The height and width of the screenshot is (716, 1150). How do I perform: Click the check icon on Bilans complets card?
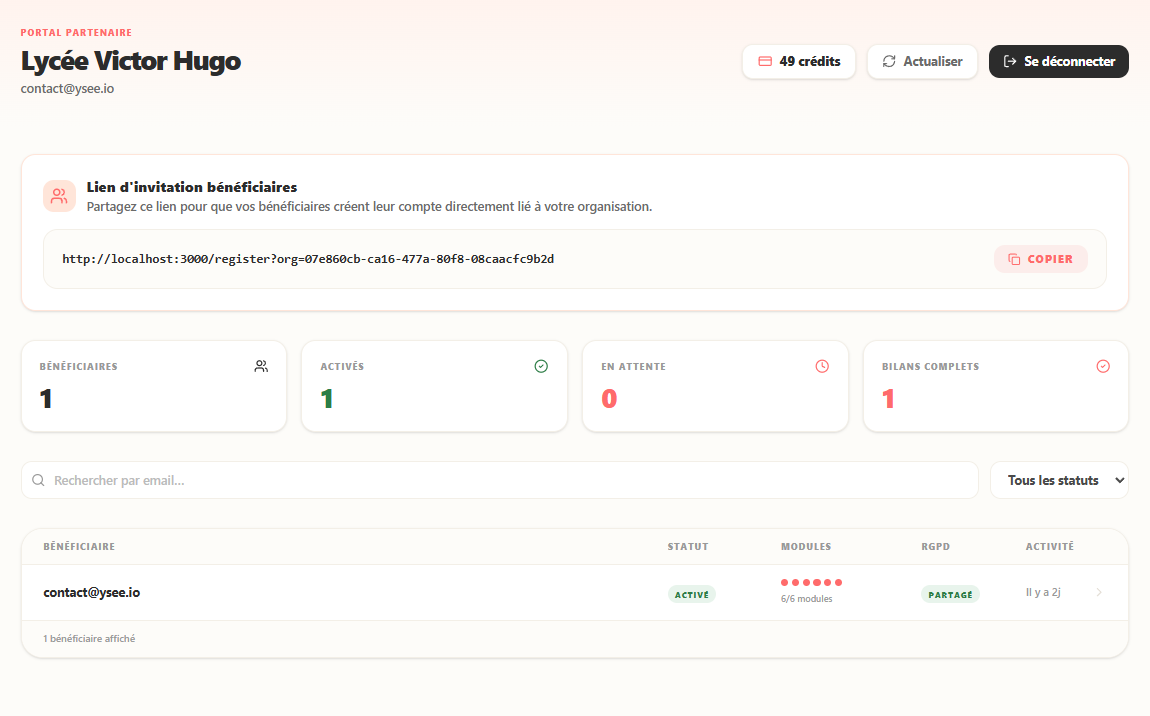pyautogui.click(x=1103, y=366)
